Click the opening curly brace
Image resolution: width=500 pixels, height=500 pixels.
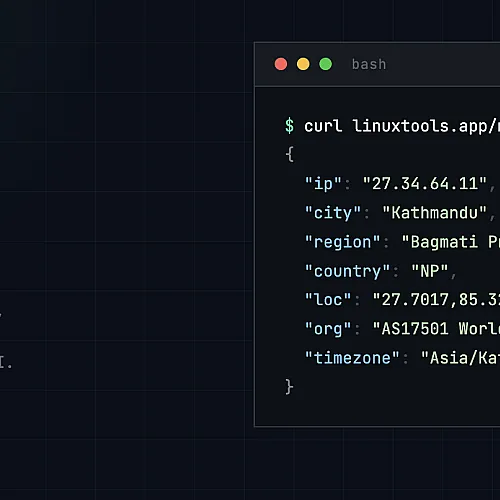[289, 154]
